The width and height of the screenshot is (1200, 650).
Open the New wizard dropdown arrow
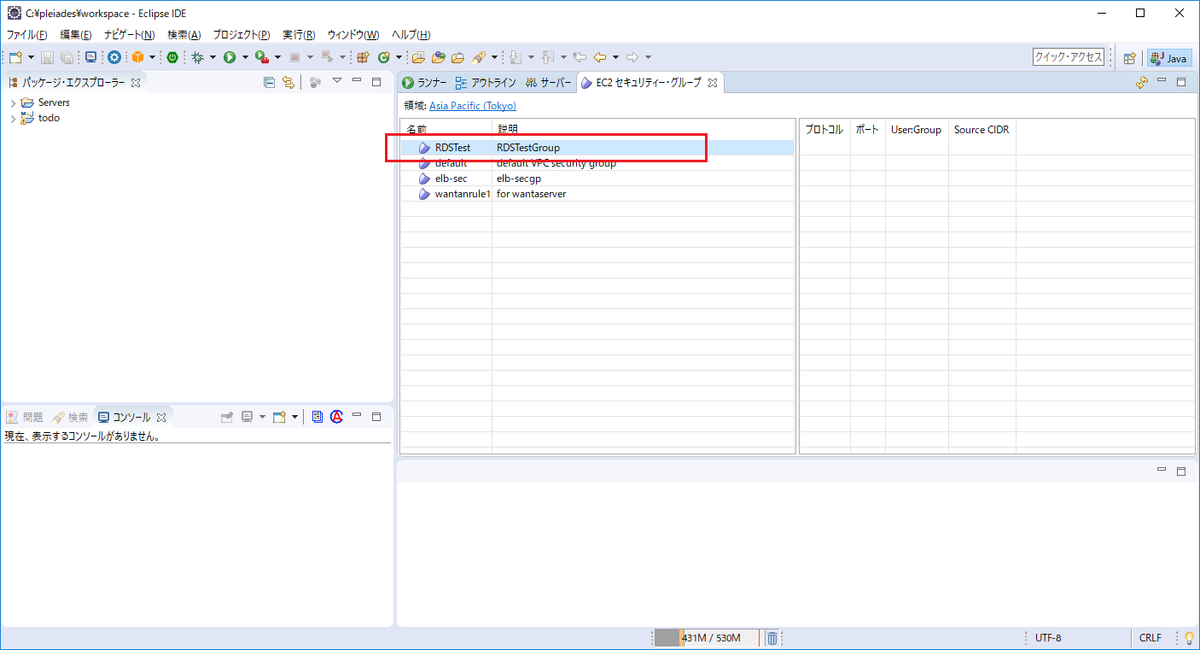tap(31, 58)
